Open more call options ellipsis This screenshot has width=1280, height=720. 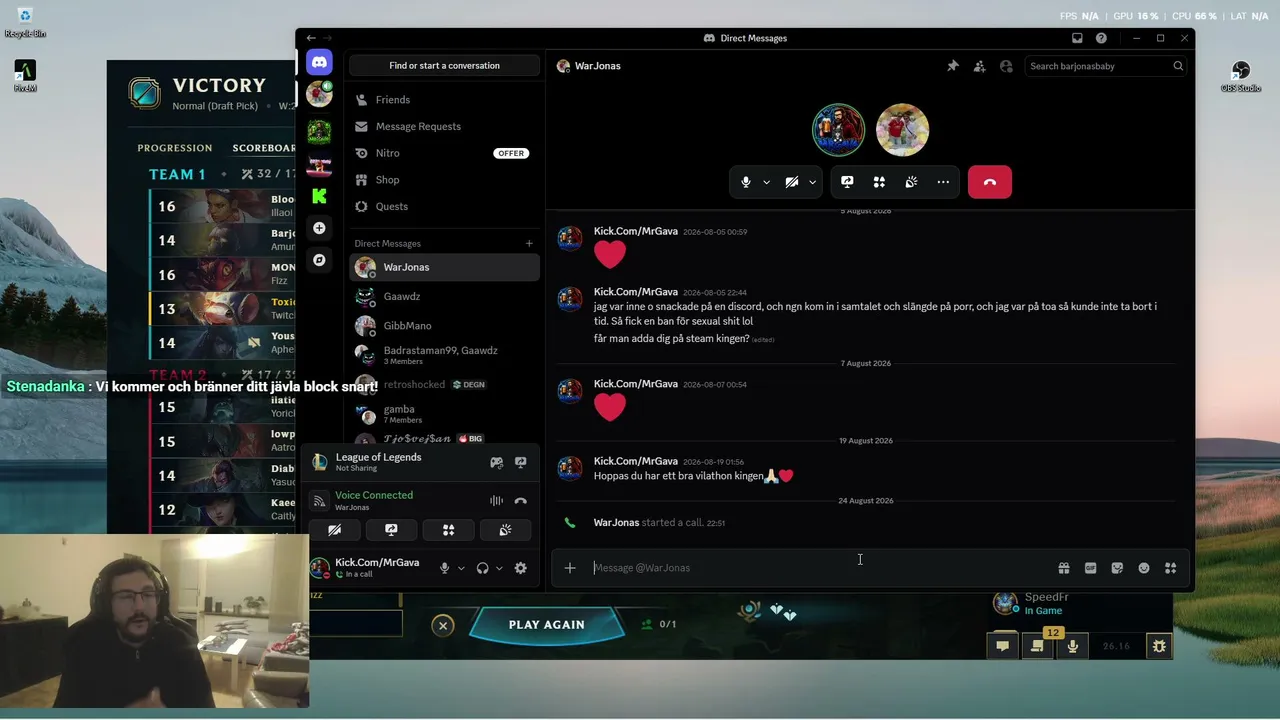click(943, 182)
